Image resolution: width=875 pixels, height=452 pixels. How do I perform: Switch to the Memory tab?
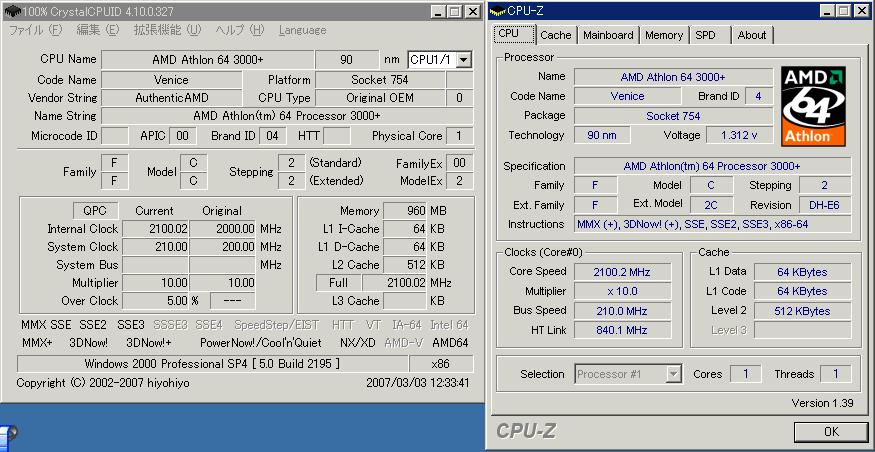coord(664,35)
